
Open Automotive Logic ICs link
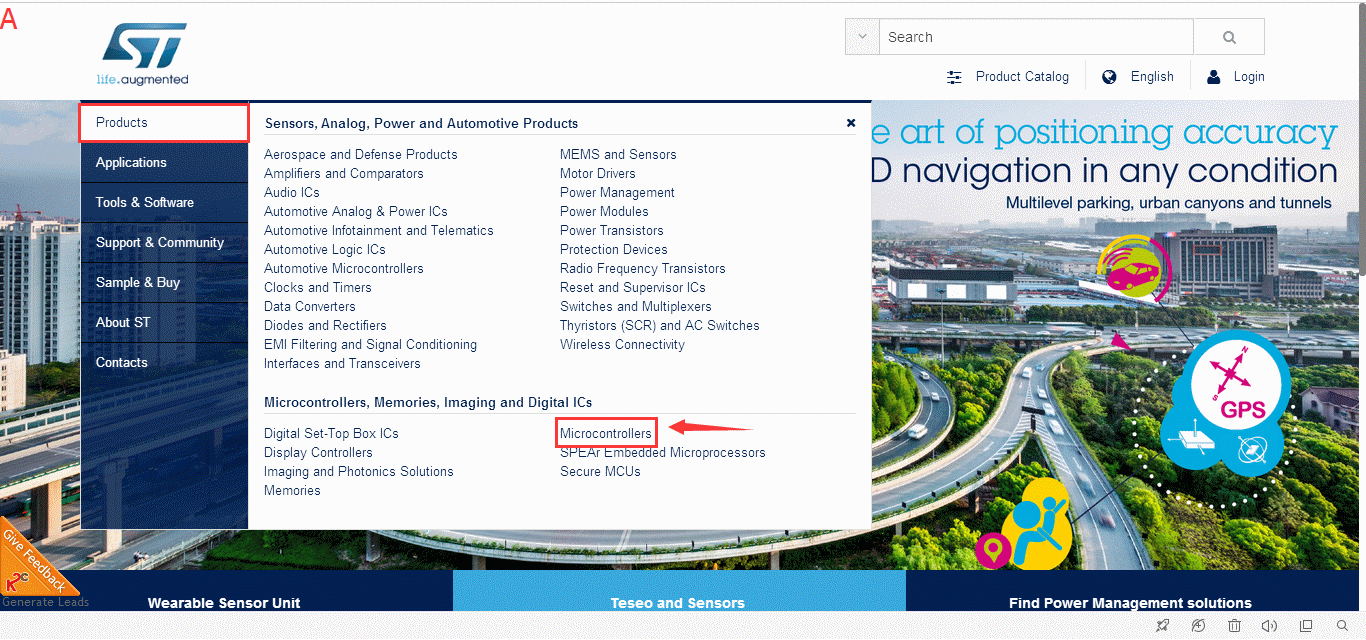click(x=325, y=250)
